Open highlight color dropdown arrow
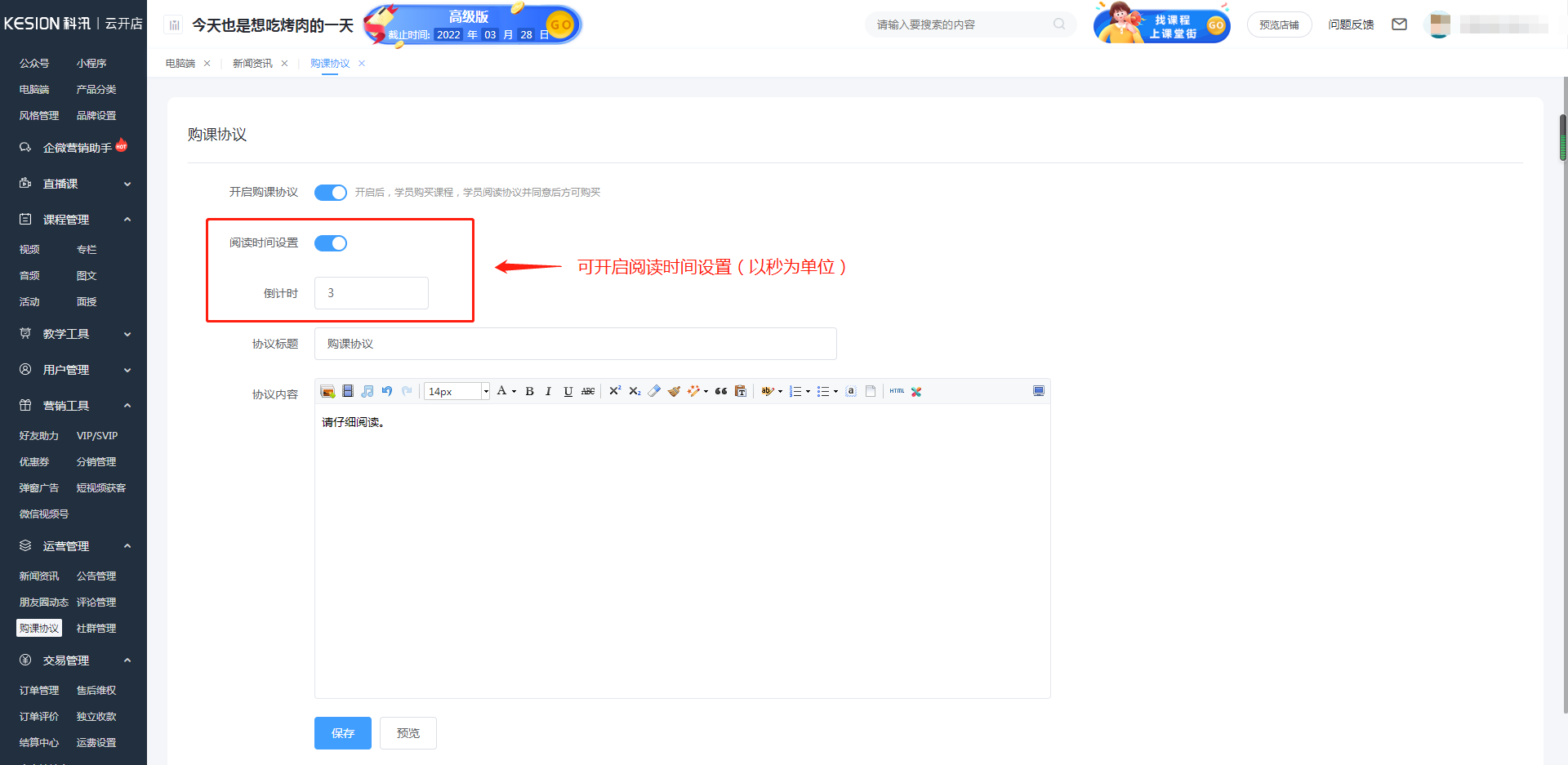This screenshot has height=765, width=1568. click(x=780, y=391)
